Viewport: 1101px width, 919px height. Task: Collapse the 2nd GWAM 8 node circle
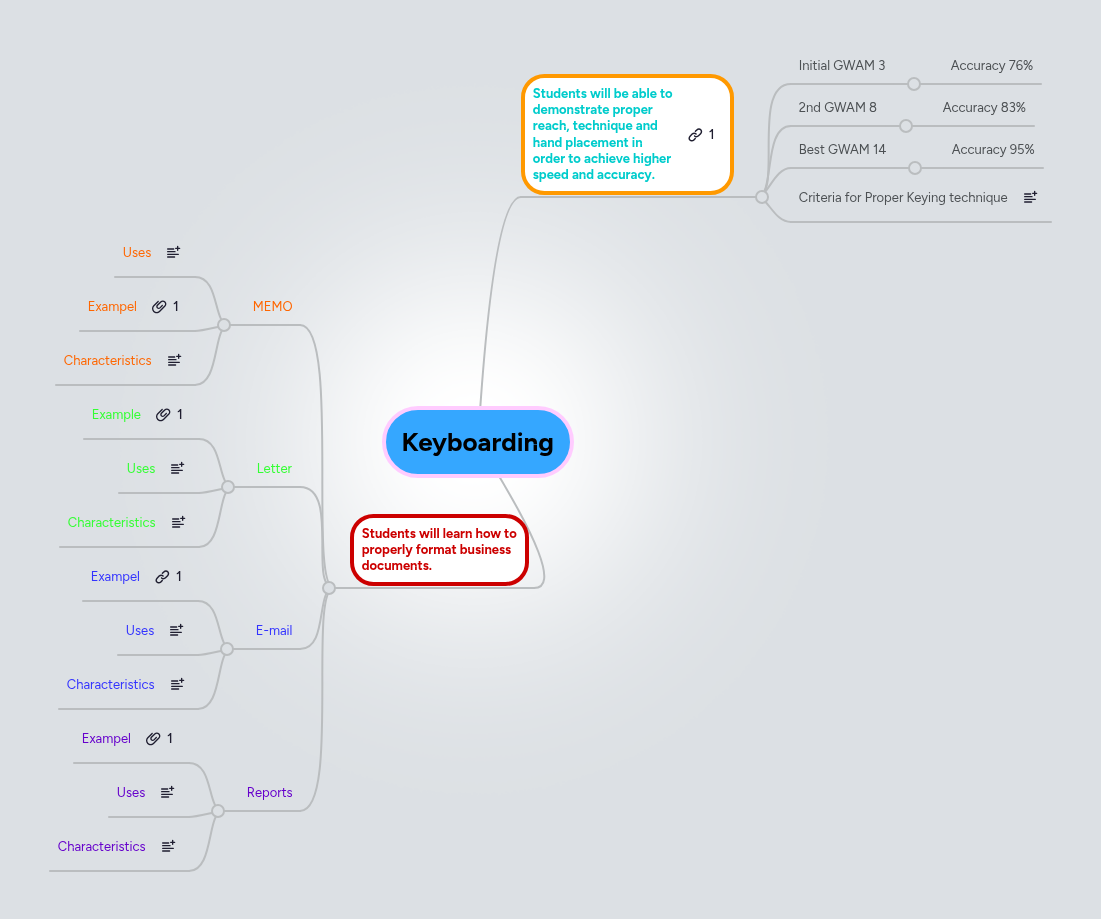coord(906,126)
